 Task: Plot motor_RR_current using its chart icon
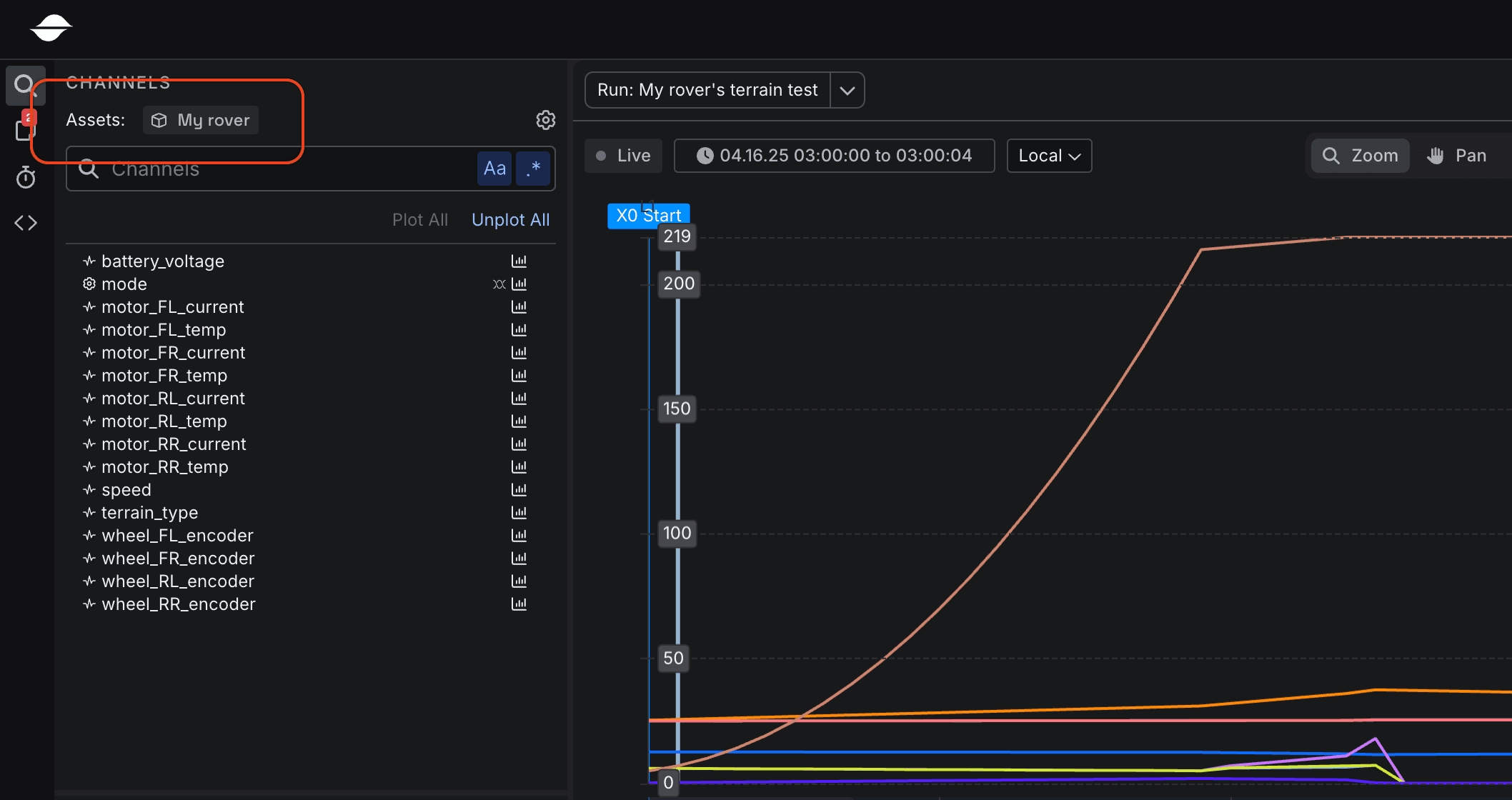pyautogui.click(x=519, y=444)
